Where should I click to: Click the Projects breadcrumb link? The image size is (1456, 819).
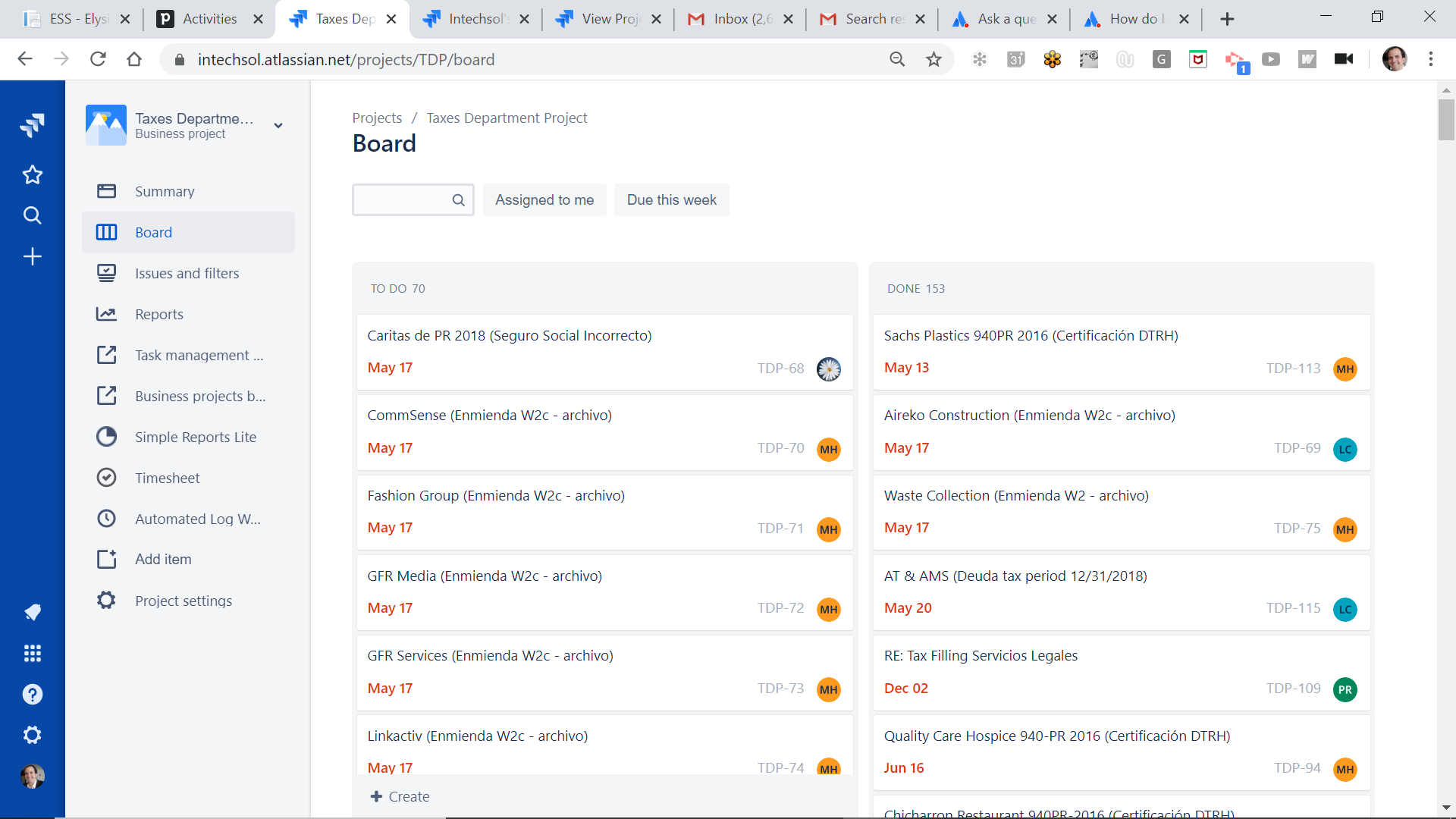pyautogui.click(x=377, y=118)
